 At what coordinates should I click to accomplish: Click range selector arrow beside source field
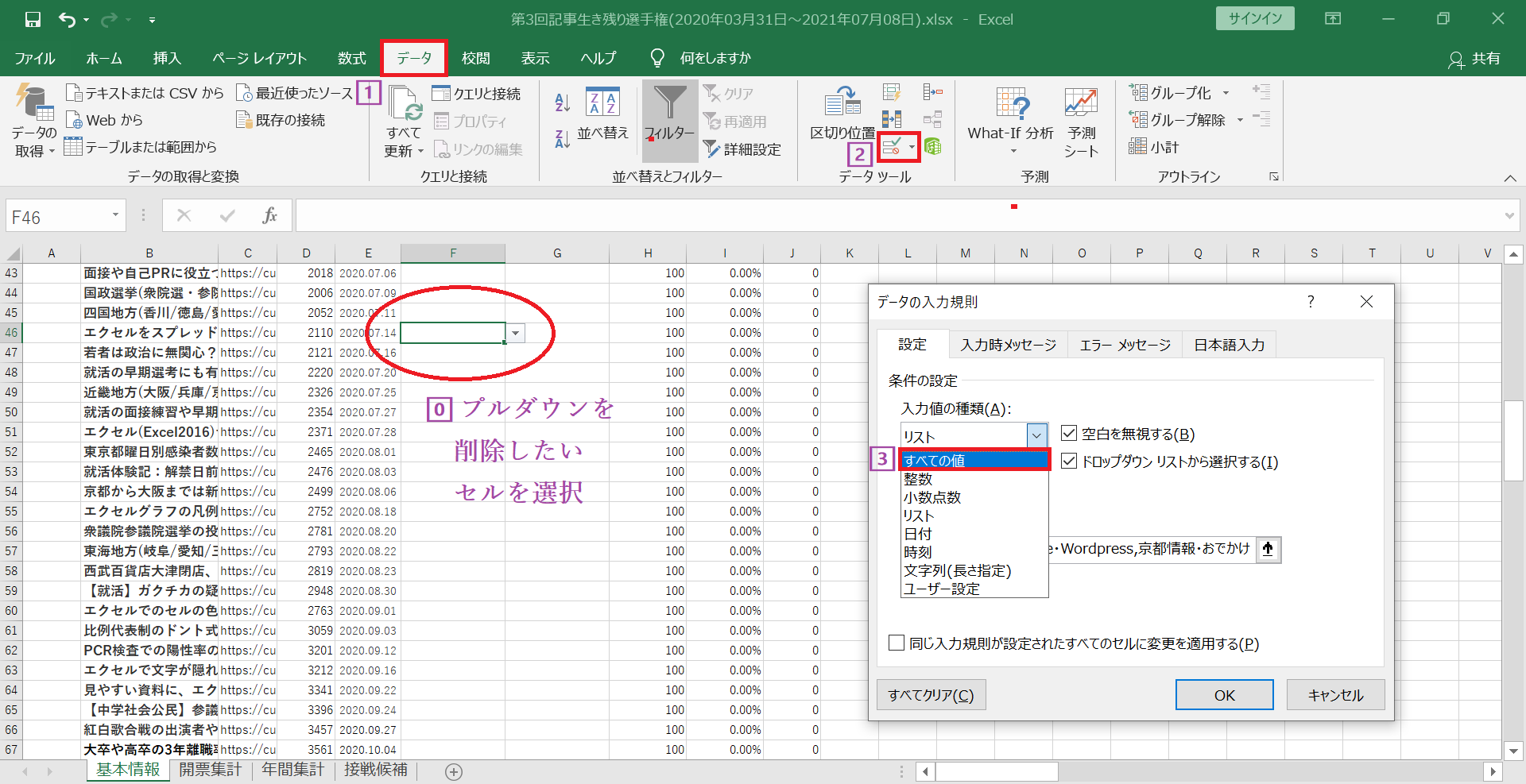(x=1268, y=549)
